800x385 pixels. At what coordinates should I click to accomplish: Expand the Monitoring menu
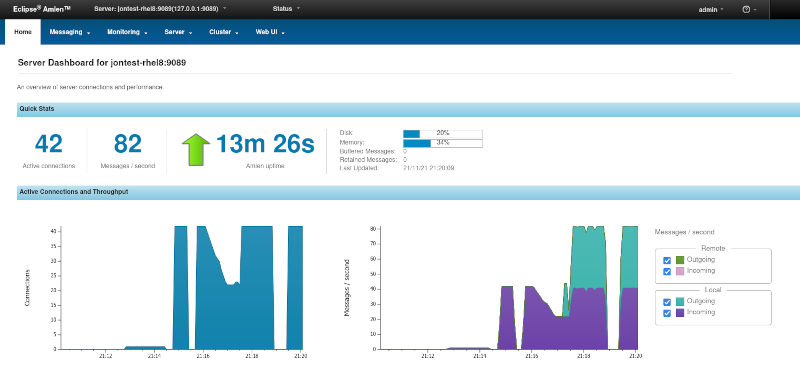coord(127,32)
